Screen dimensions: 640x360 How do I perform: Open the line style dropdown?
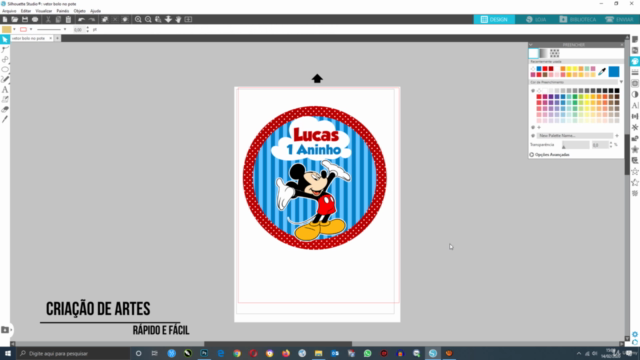[65, 29]
